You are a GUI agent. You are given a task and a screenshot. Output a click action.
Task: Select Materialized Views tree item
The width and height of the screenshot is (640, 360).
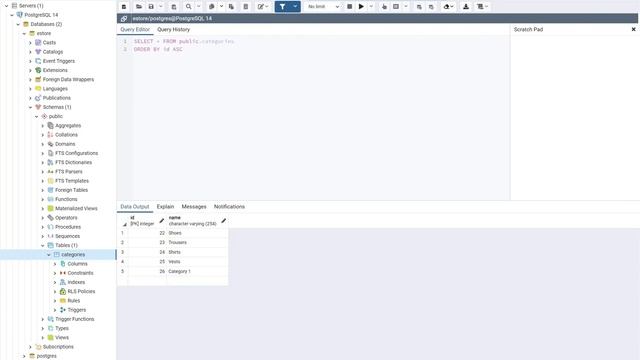[76, 209]
